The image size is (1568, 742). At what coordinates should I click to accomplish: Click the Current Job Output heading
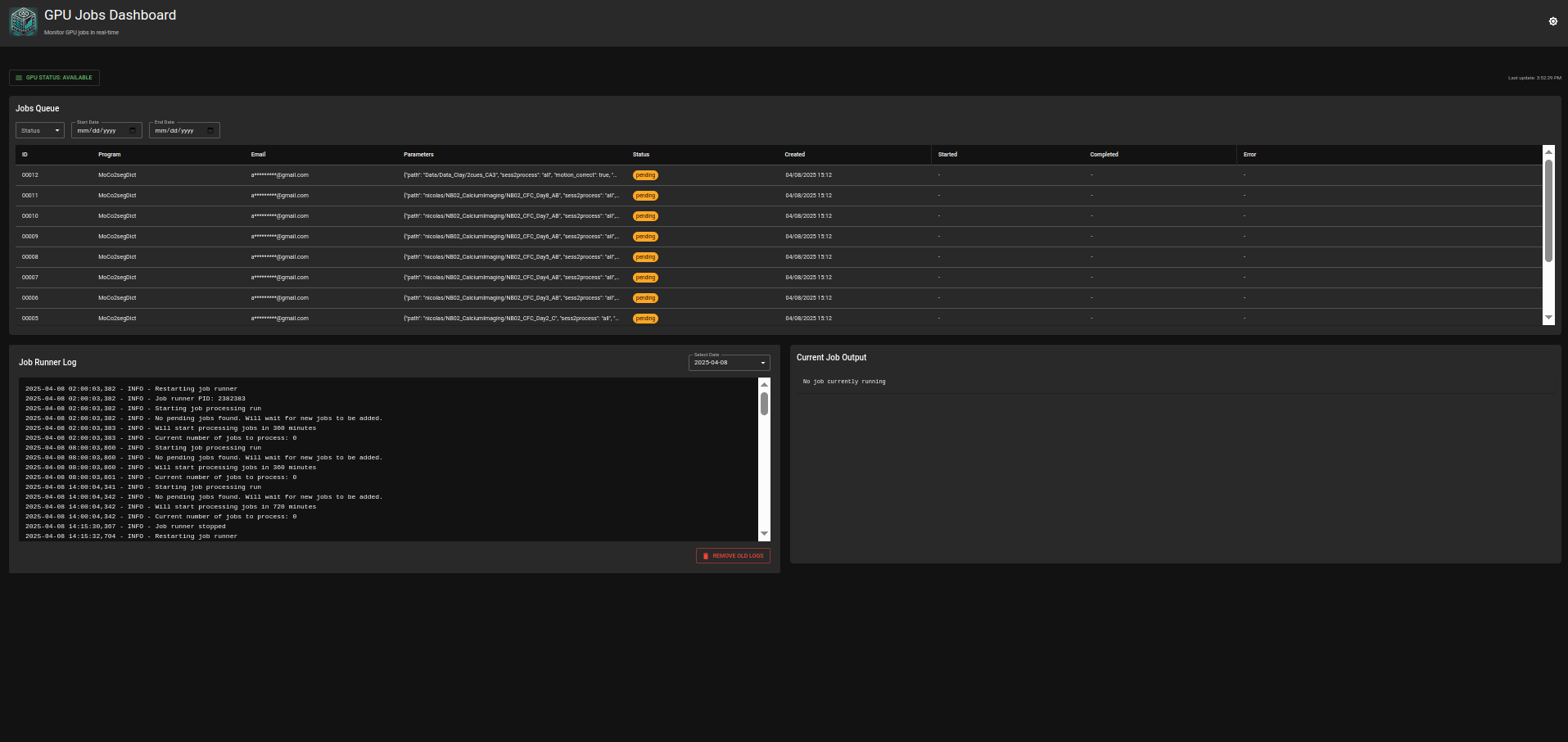coord(831,357)
